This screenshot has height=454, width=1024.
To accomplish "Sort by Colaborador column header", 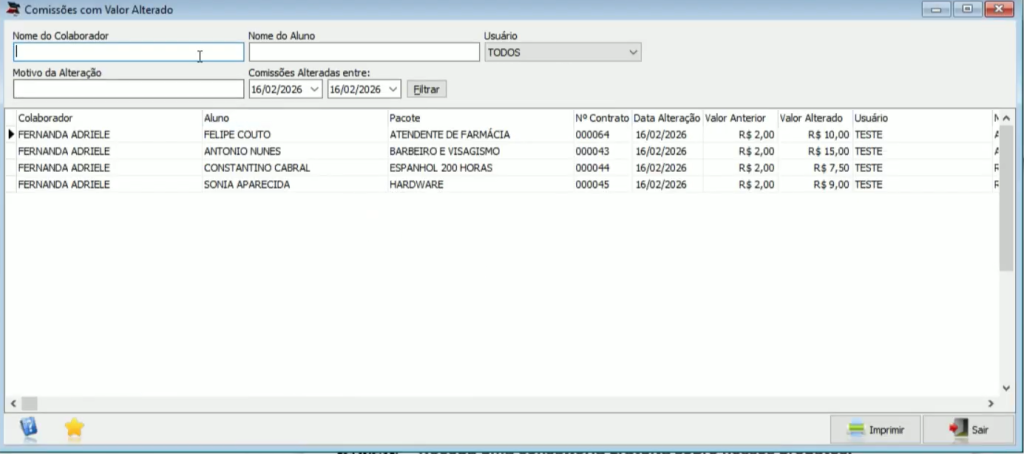I will pos(109,118).
